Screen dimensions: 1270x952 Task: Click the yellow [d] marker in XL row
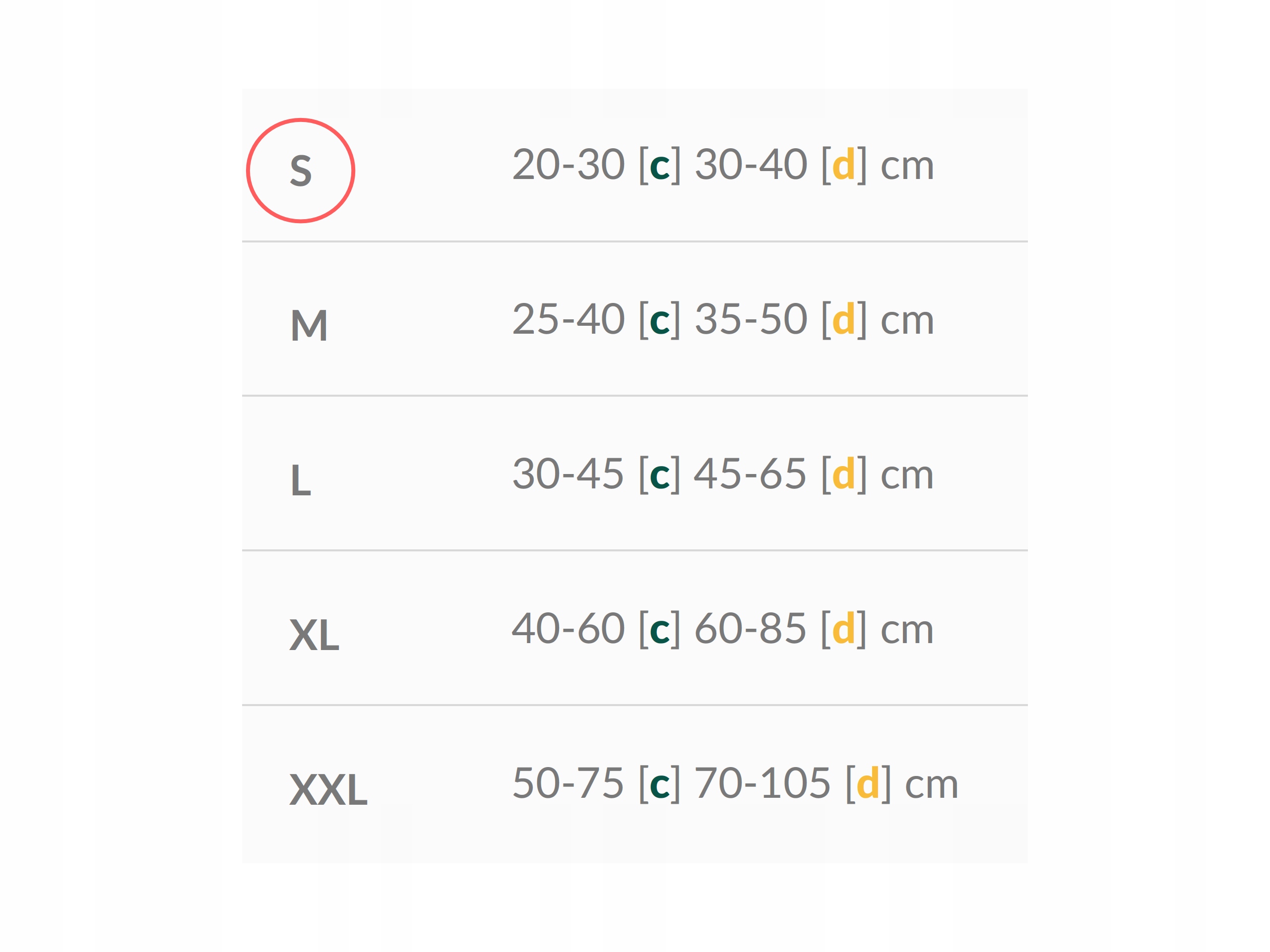(x=843, y=629)
